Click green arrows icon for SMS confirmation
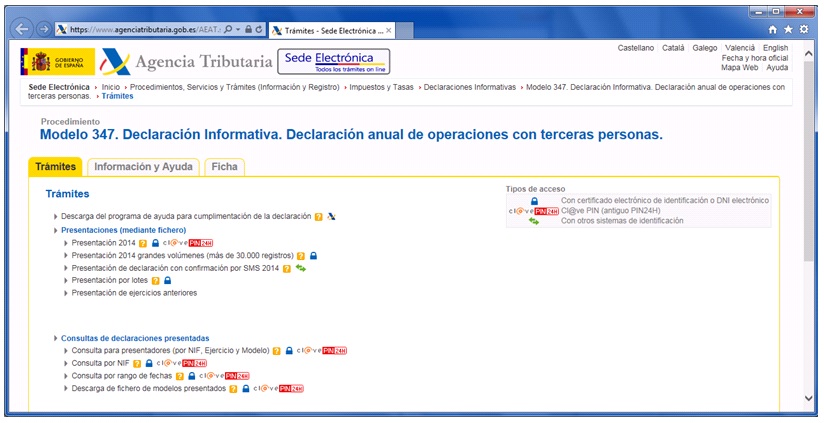This screenshot has width=824, height=423. [300, 268]
